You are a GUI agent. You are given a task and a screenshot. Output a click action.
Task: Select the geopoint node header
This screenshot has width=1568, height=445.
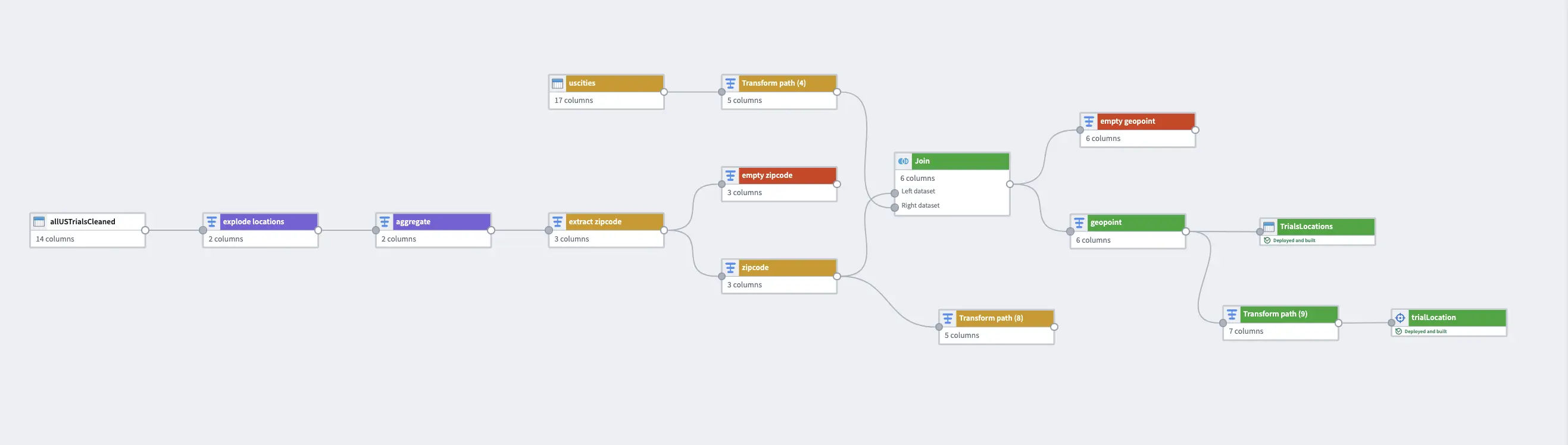1128,223
